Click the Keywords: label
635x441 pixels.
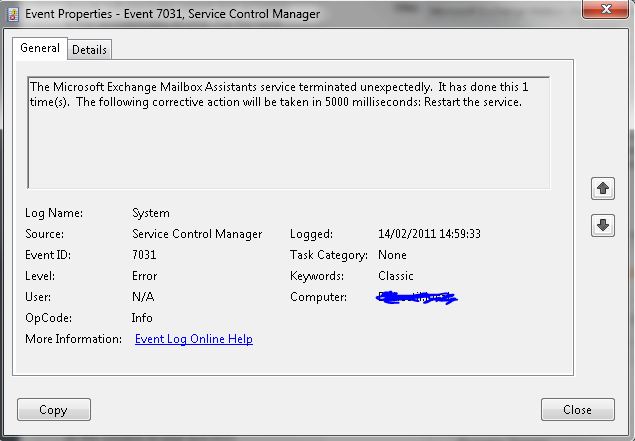pyautogui.click(x=317, y=276)
